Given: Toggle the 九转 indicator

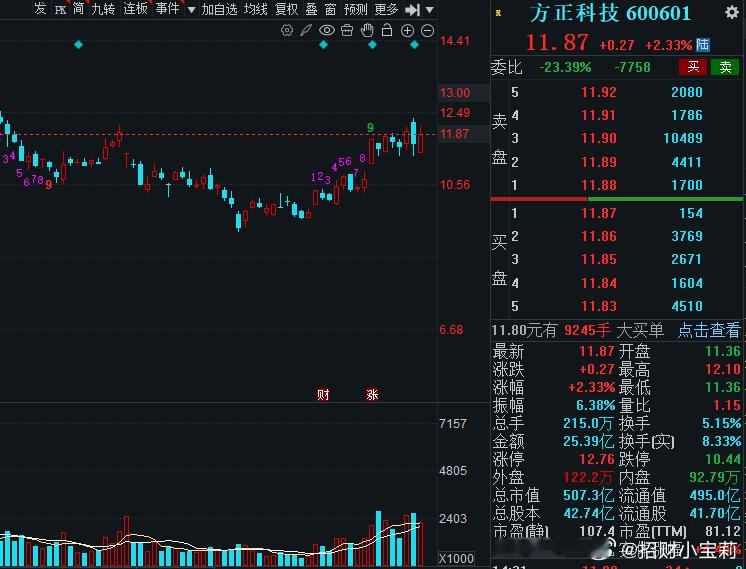Looking at the screenshot, I should (x=103, y=9).
